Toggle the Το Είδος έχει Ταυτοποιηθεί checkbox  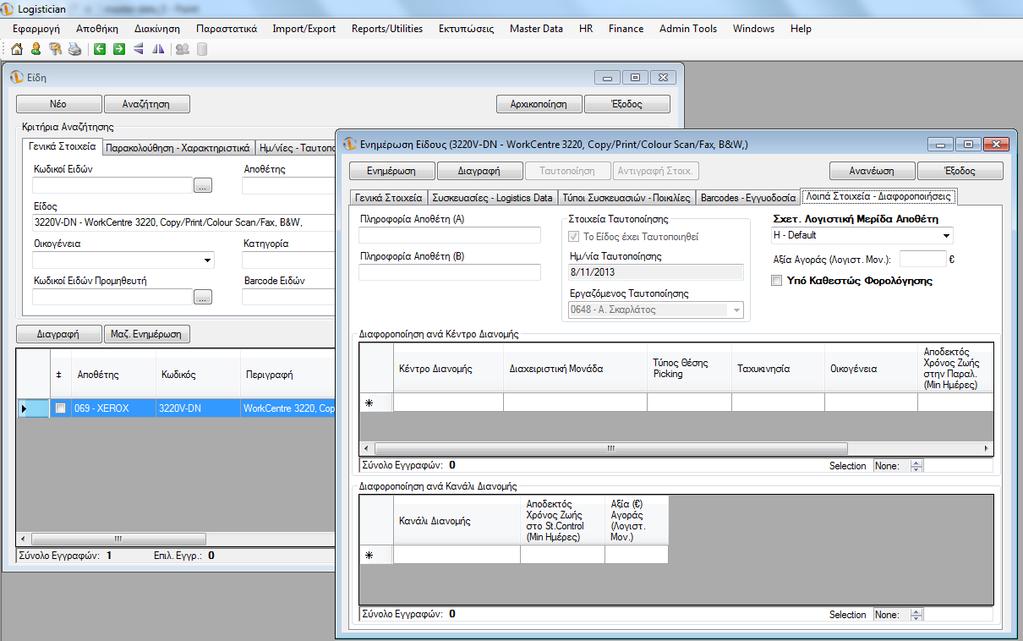pyautogui.click(x=573, y=236)
